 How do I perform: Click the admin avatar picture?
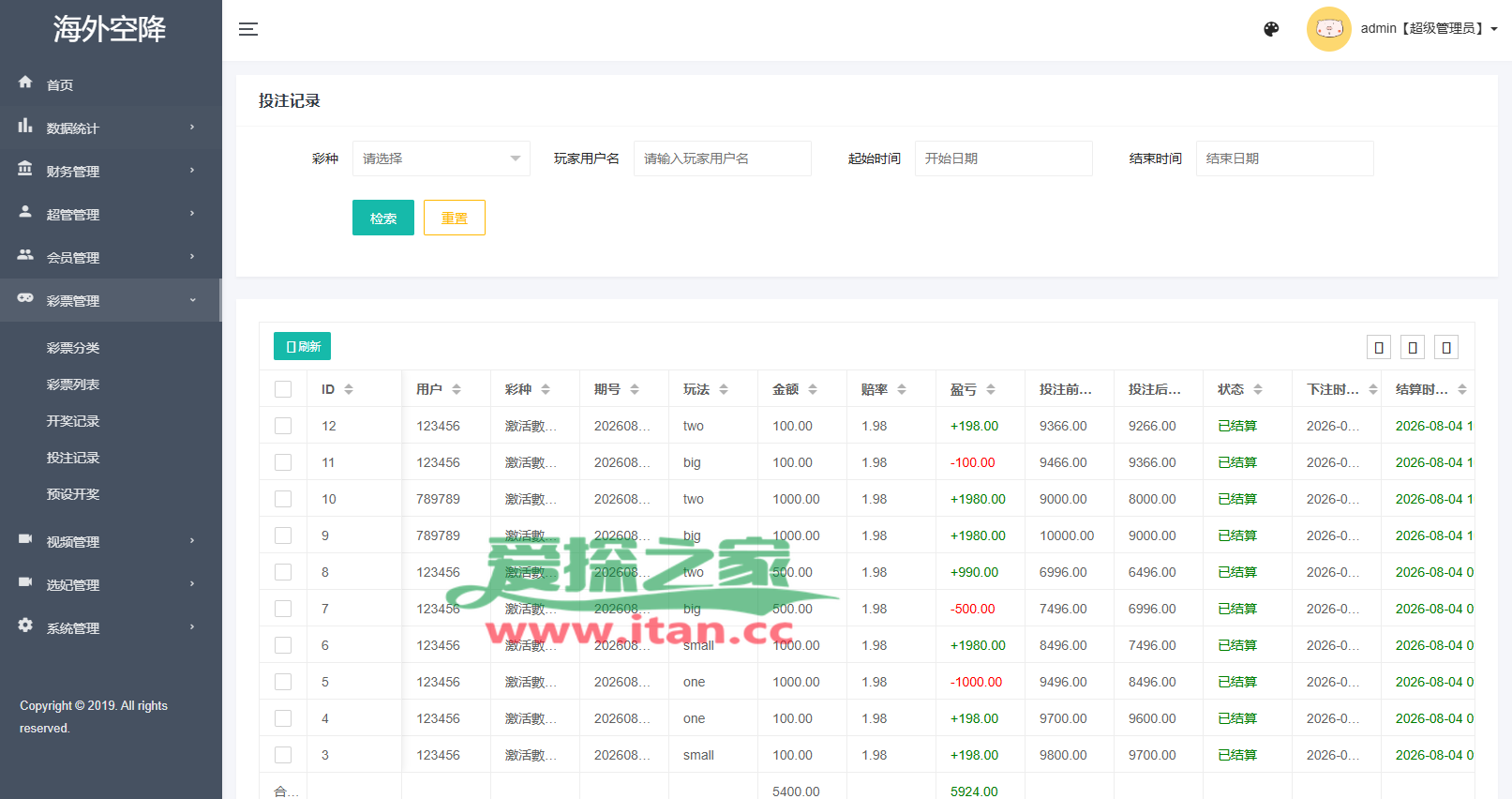[x=1329, y=29]
